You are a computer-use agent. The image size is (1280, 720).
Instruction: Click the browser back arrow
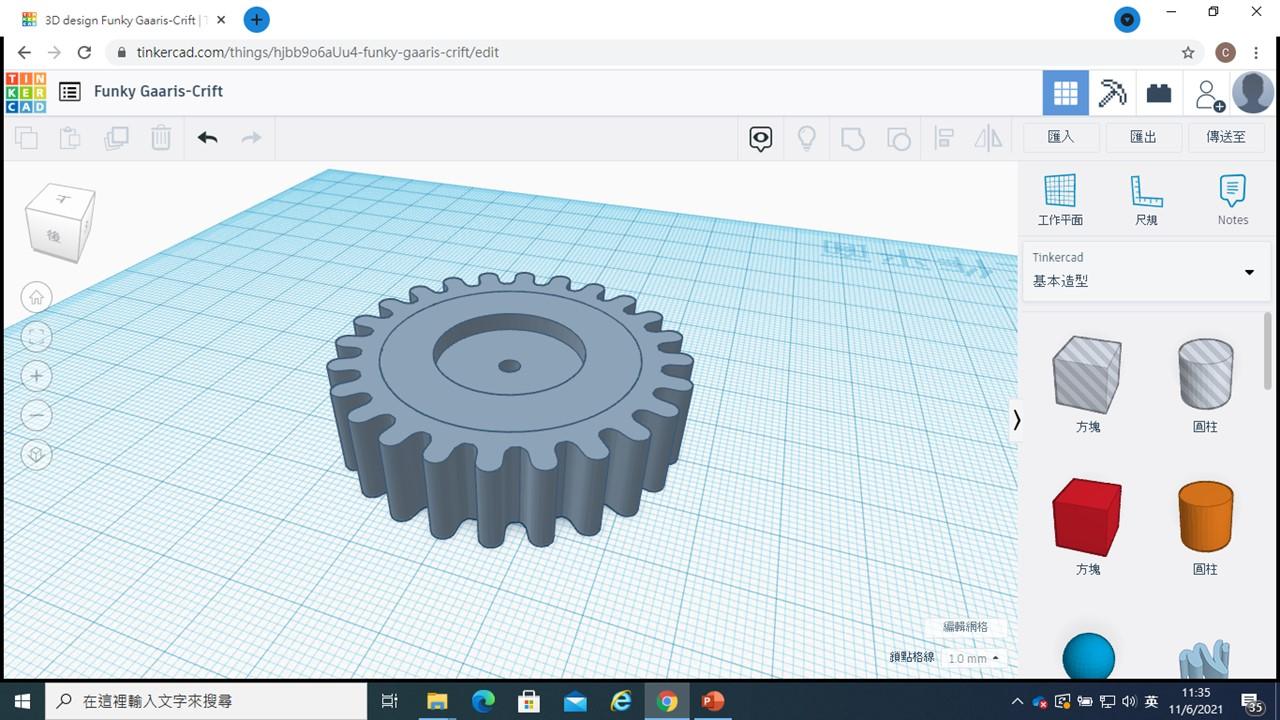(x=24, y=53)
